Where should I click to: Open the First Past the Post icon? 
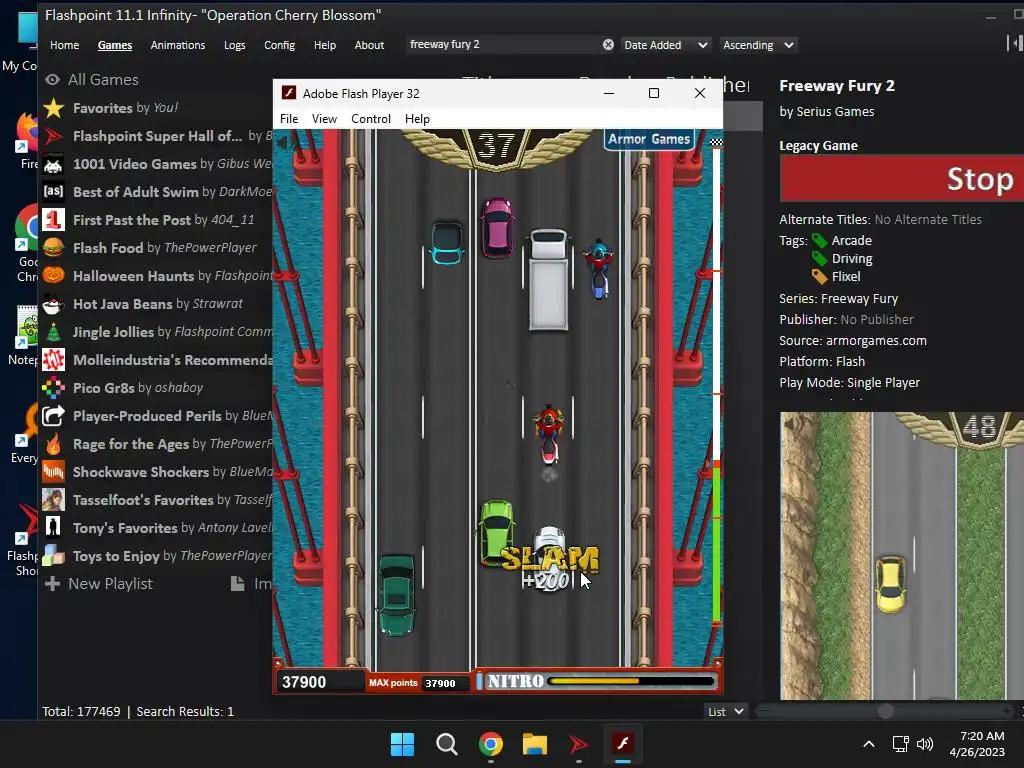coord(54,219)
